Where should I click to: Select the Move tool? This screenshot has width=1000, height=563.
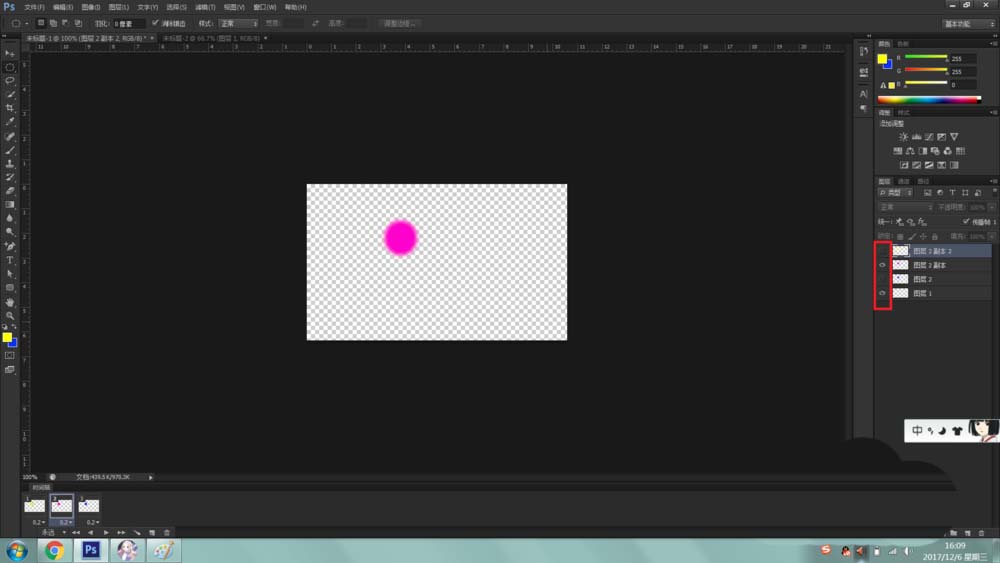click(10, 54)
